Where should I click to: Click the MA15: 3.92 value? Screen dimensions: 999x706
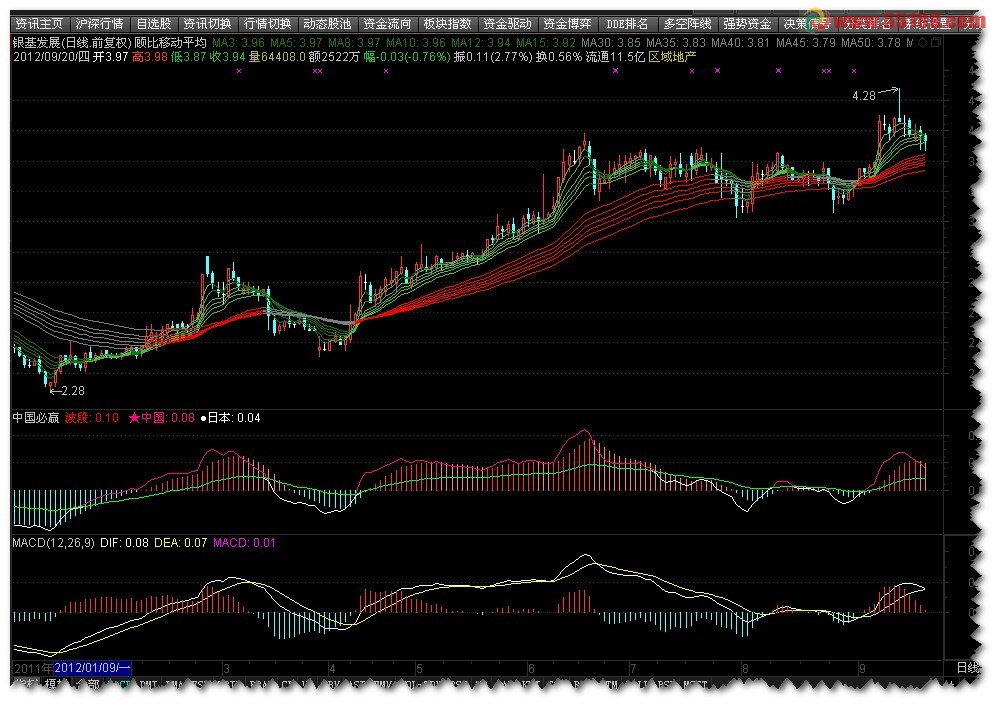[546, 43]
